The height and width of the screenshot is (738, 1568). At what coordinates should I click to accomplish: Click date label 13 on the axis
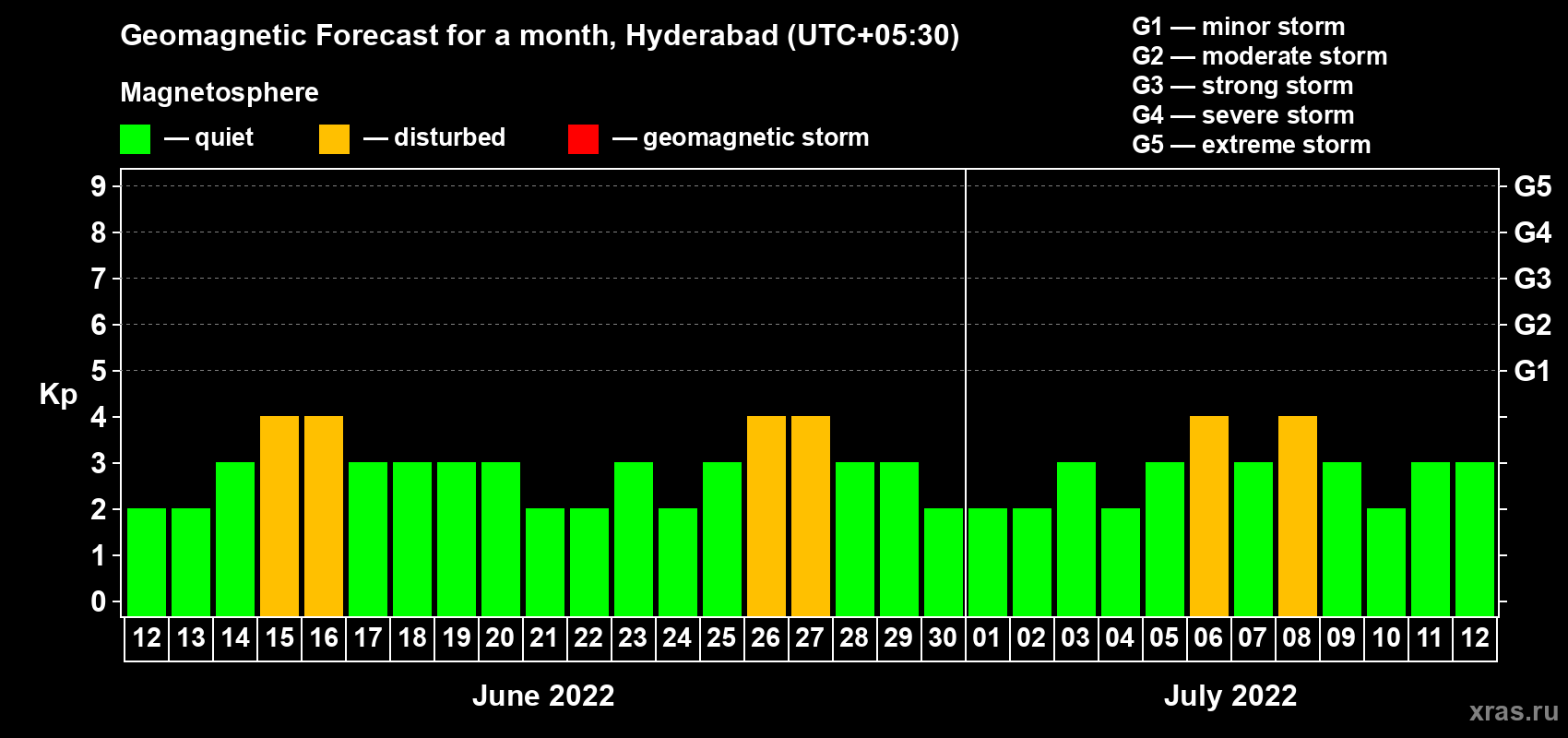(x=191, y=637)
